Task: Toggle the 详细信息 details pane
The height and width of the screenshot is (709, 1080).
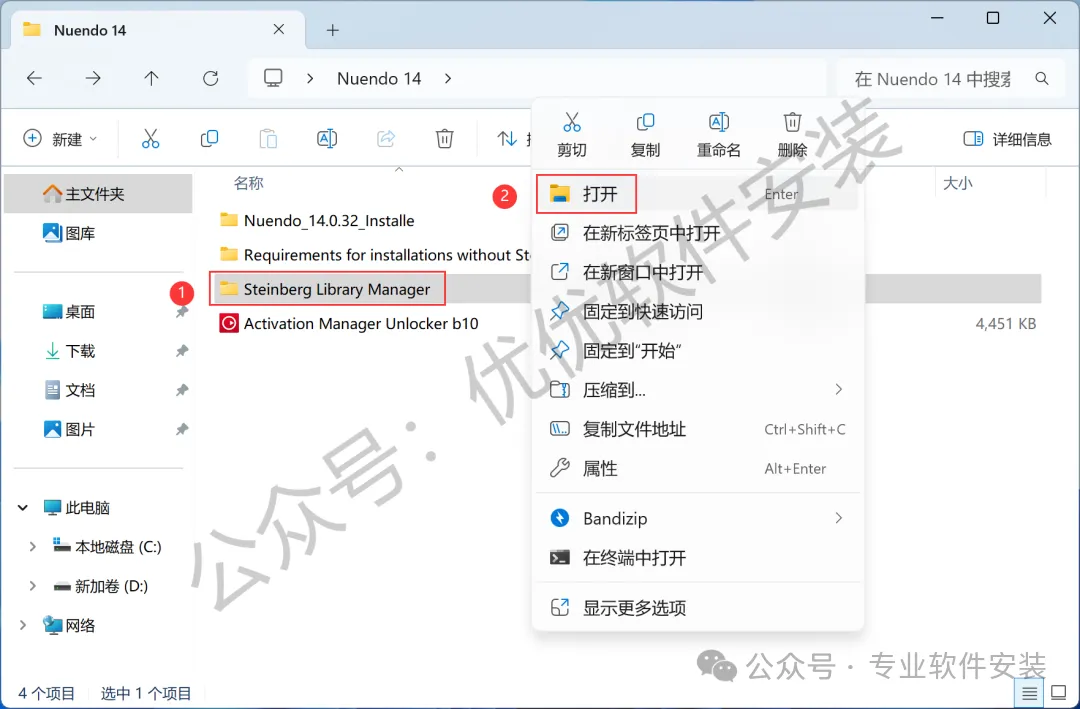Action: 1007,139
